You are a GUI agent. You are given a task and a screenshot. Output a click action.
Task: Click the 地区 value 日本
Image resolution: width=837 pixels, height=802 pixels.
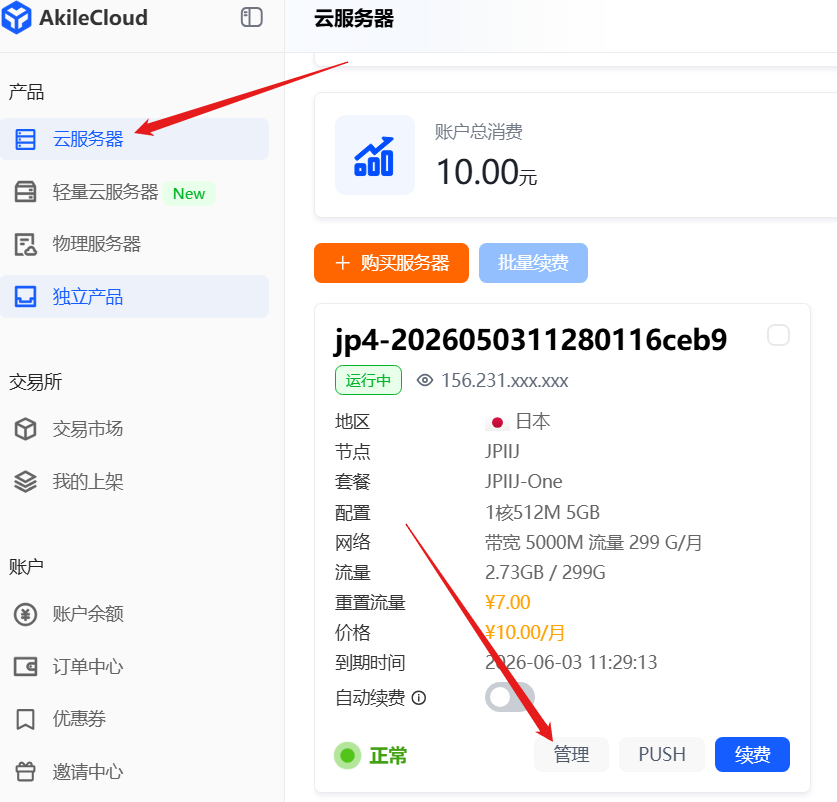[533, 421]
